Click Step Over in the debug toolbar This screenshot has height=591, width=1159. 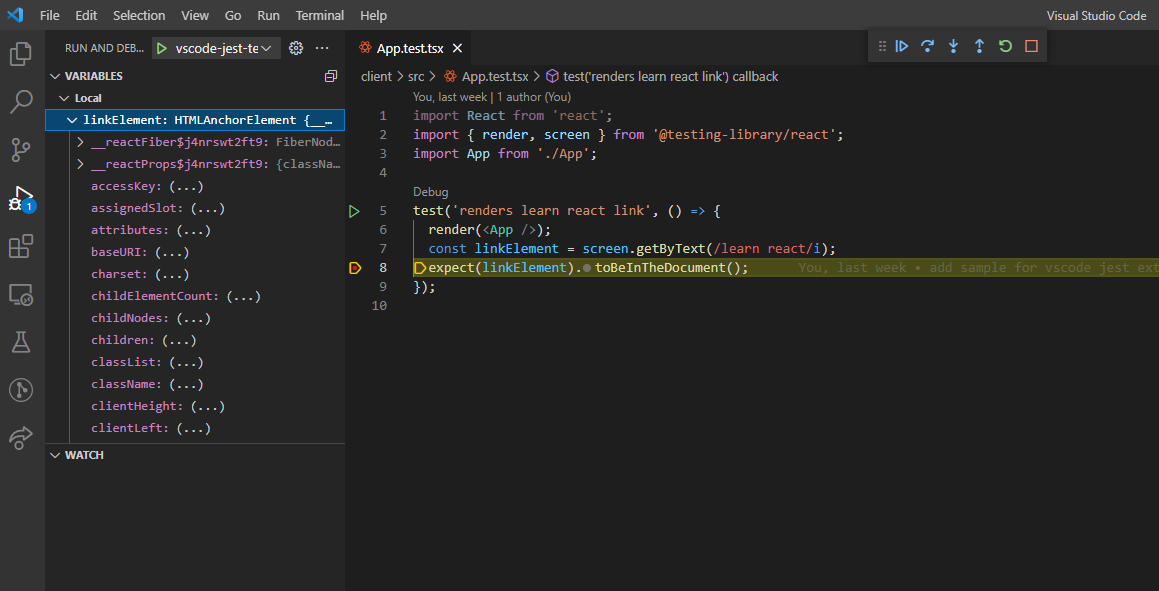(928, 46)
